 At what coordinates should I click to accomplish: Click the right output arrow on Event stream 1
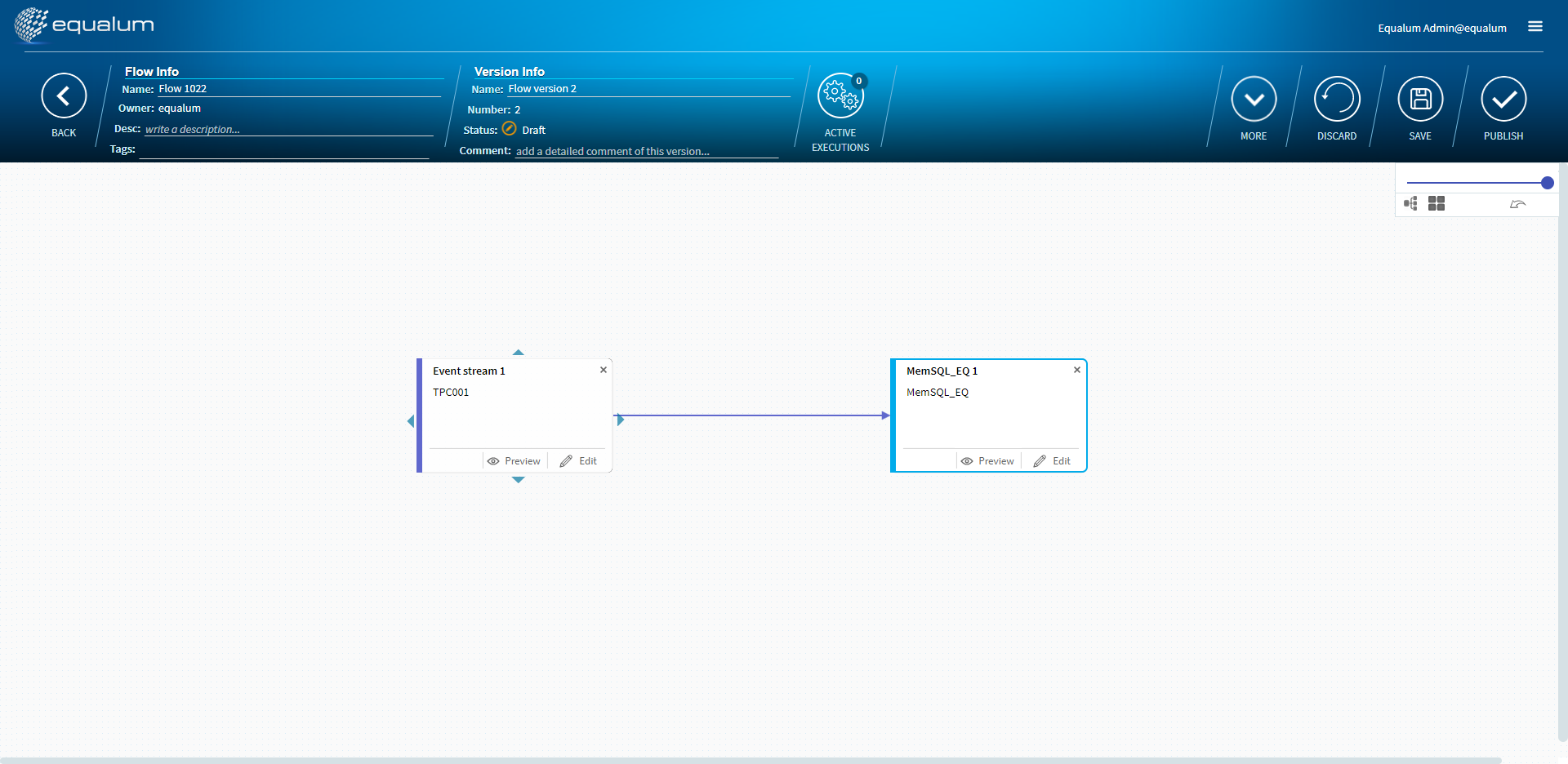pos(621,420)
